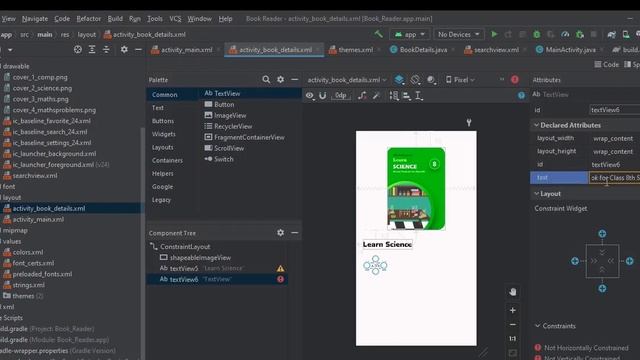Activate the pan hand tool
640x360 pixels.
point(513,292)
